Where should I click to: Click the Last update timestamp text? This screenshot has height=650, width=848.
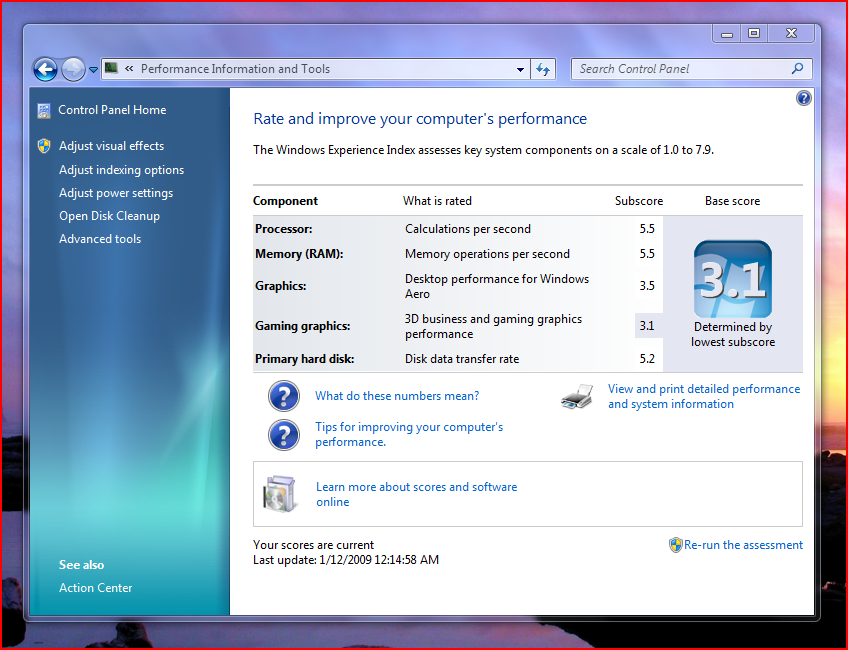346,560
